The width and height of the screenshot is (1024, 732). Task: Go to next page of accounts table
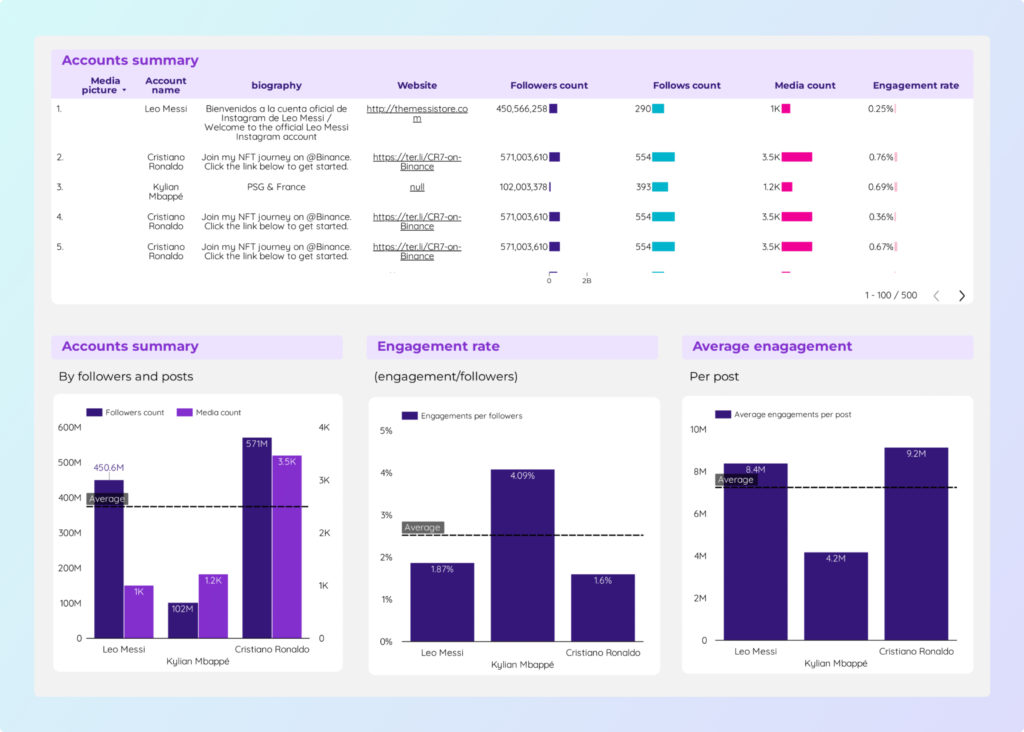click(x=962, y=296)
